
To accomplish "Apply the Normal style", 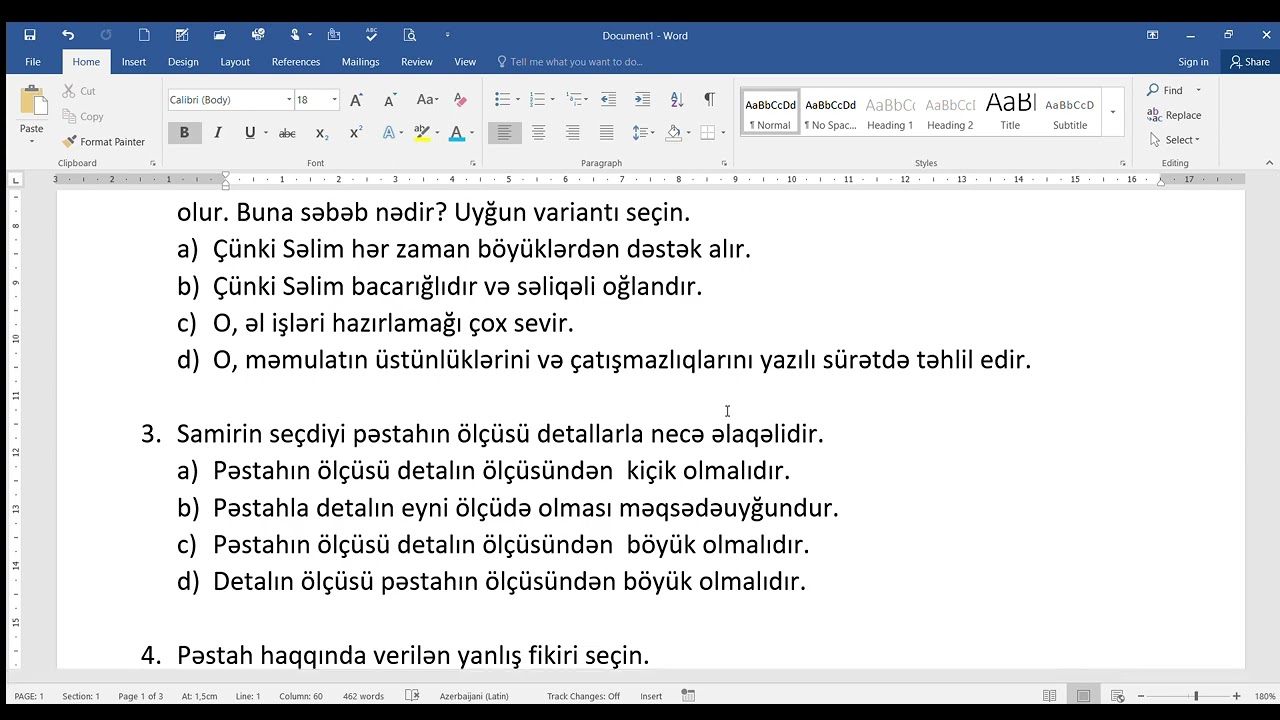I will (770, 112).
